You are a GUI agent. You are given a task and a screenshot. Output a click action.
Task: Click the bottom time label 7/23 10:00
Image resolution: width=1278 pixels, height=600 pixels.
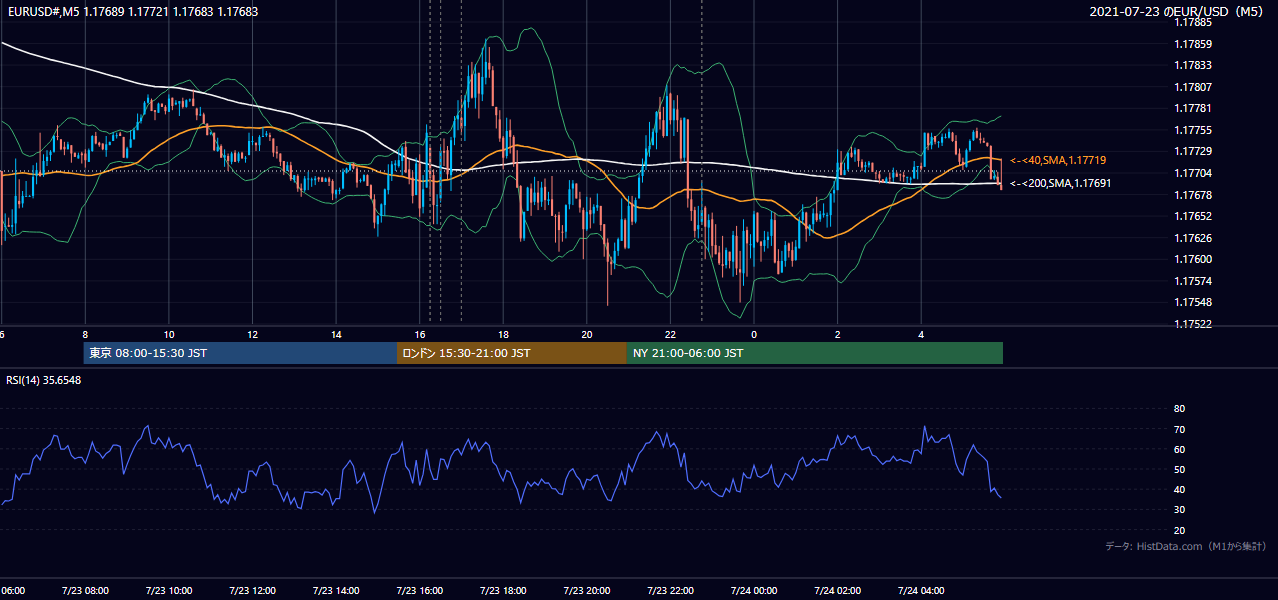point(168,590)
